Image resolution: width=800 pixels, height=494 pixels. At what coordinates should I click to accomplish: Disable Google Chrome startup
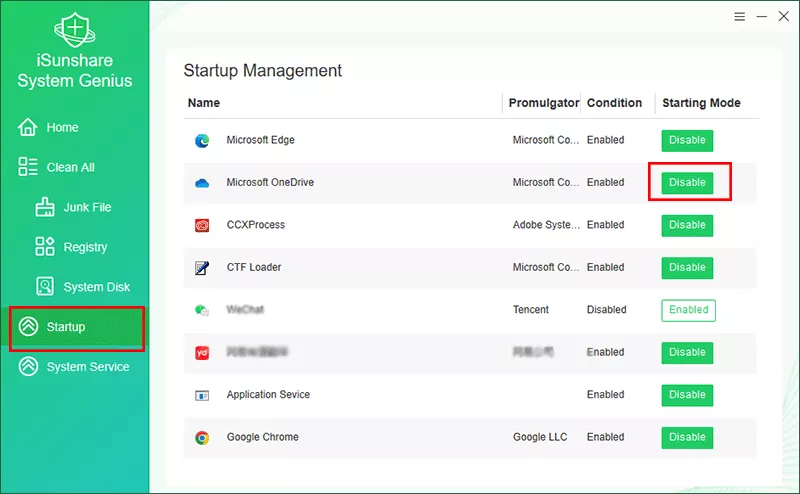tap(687, 437)
